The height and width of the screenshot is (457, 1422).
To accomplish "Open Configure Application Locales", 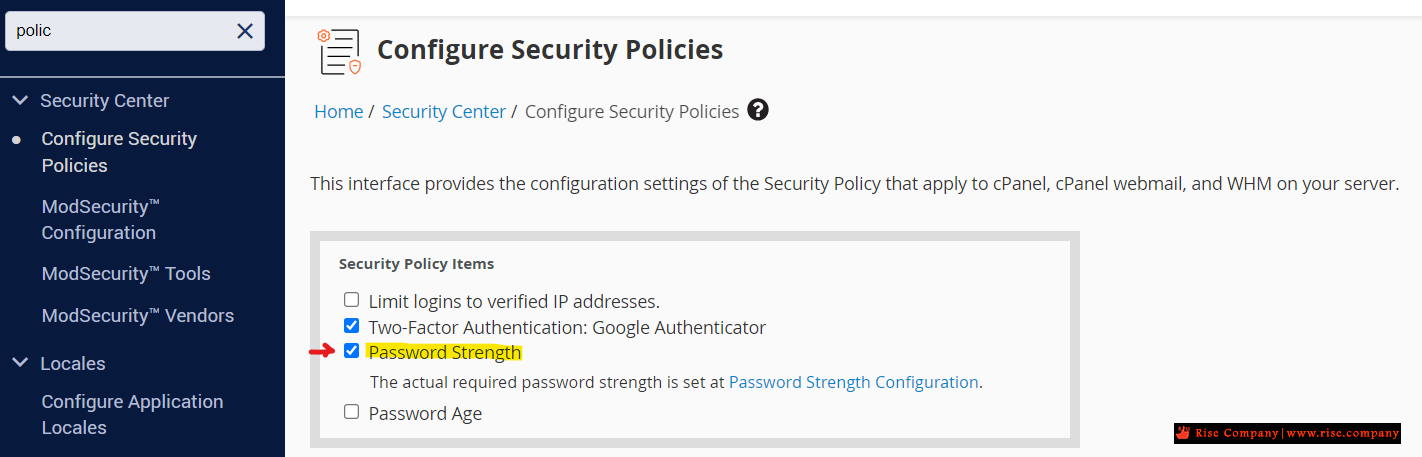I will (x=132, y=414).
